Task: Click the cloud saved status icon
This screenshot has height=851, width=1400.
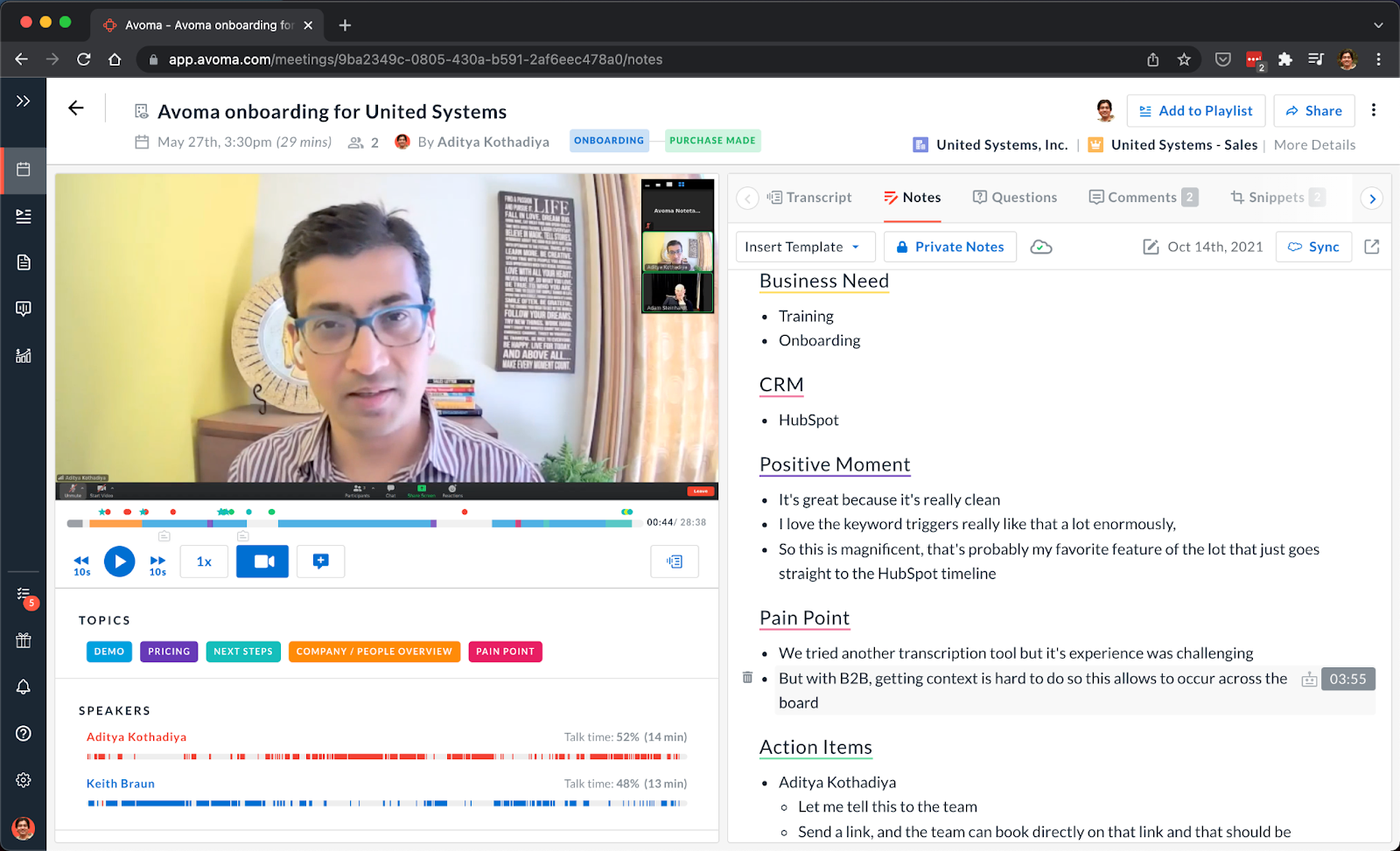Action: (1041, 248)
